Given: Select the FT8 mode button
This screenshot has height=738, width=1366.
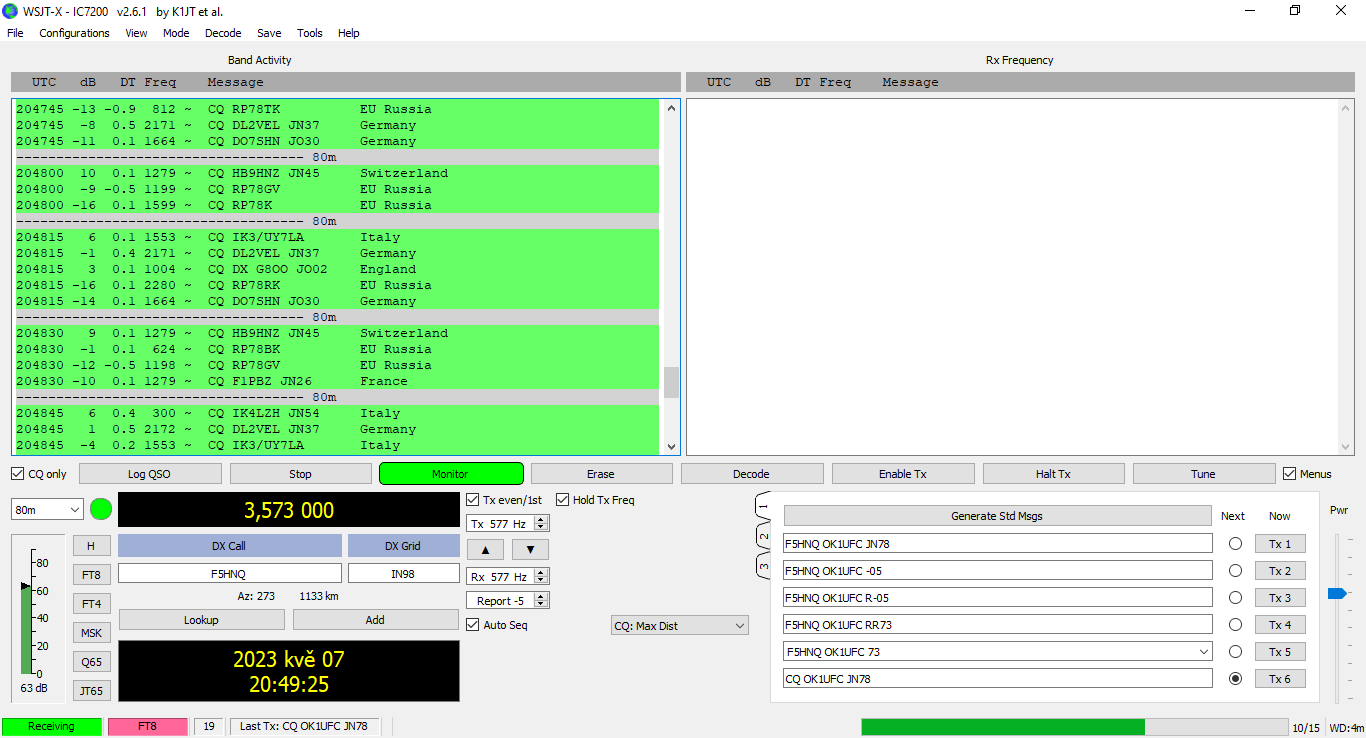Looking at the screenshot, I should tap(91, 575).
